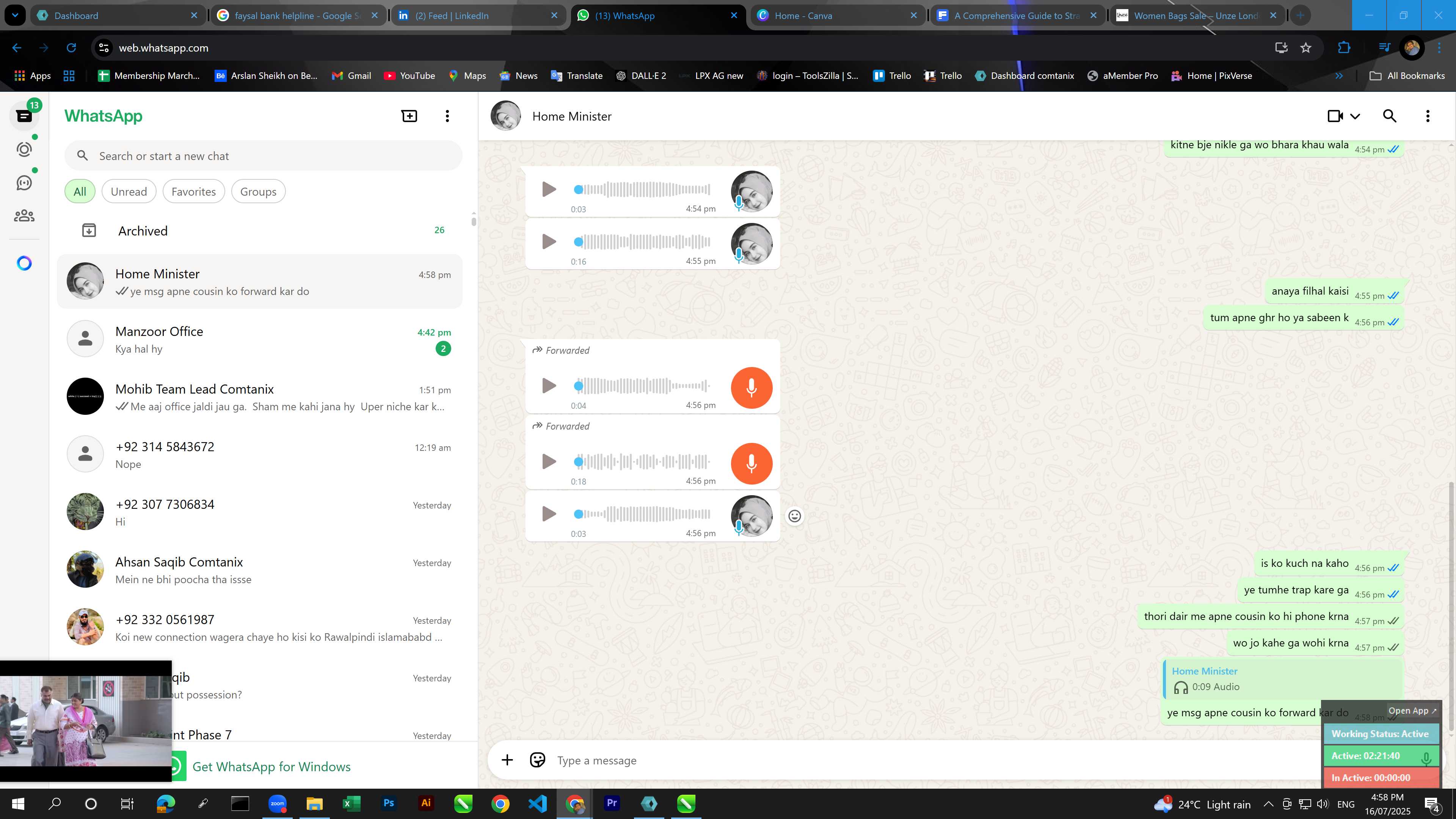Play the 0:16 voice note at 4:55 pm
1456x819 pixels.
pyautogui.click(x=548, y=242)
